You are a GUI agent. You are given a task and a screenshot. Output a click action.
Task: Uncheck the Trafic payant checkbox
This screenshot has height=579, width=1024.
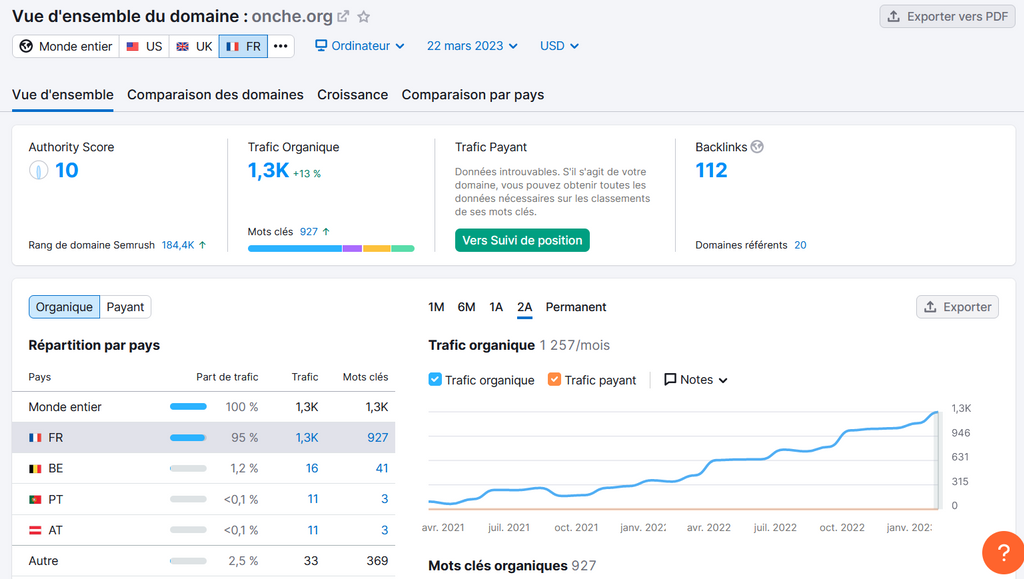tap(554, 379)
